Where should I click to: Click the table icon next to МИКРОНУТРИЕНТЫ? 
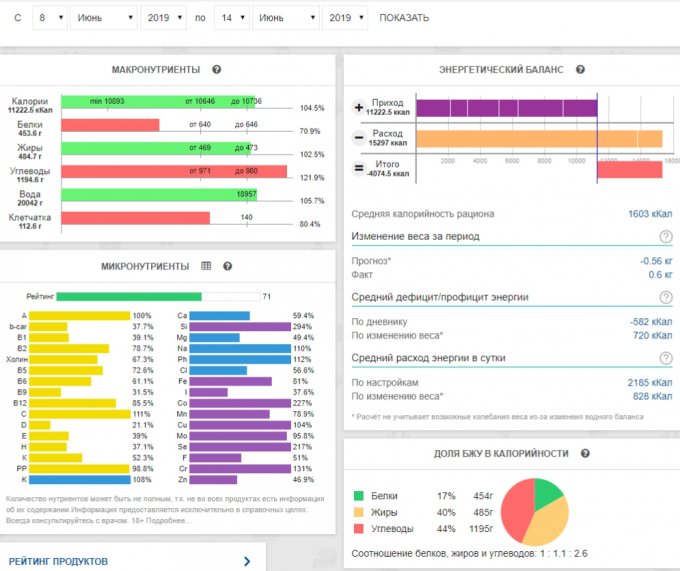(x=207, y=266)
